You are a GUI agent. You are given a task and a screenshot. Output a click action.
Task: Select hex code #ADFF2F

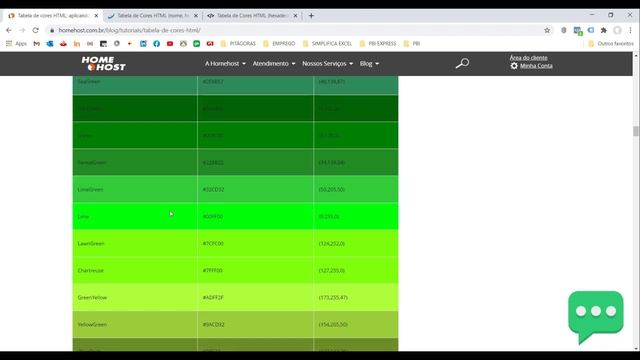pyautogui.click(x=213, y=297)
